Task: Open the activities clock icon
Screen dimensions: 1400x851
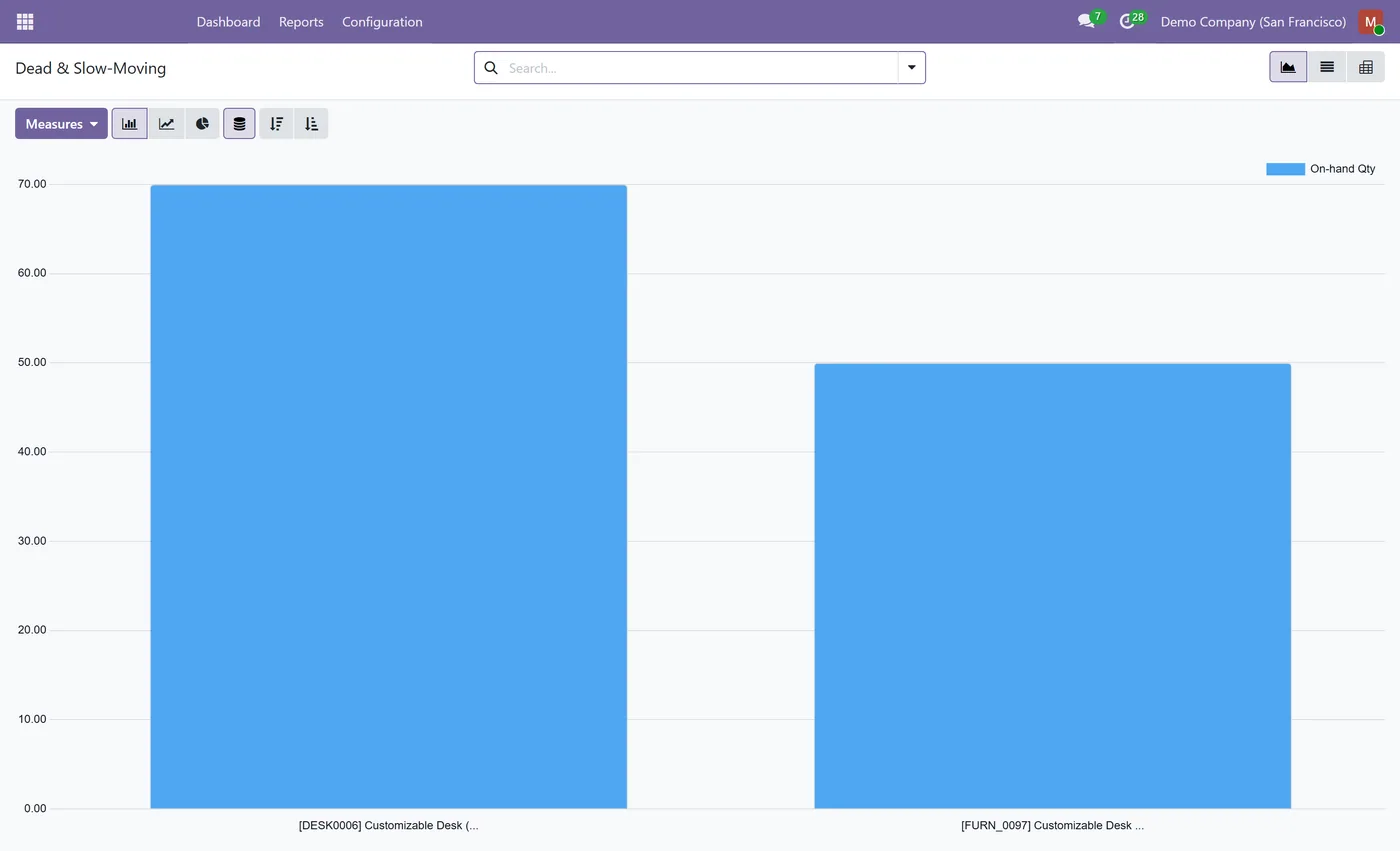Action: [x=1127, y=21]
